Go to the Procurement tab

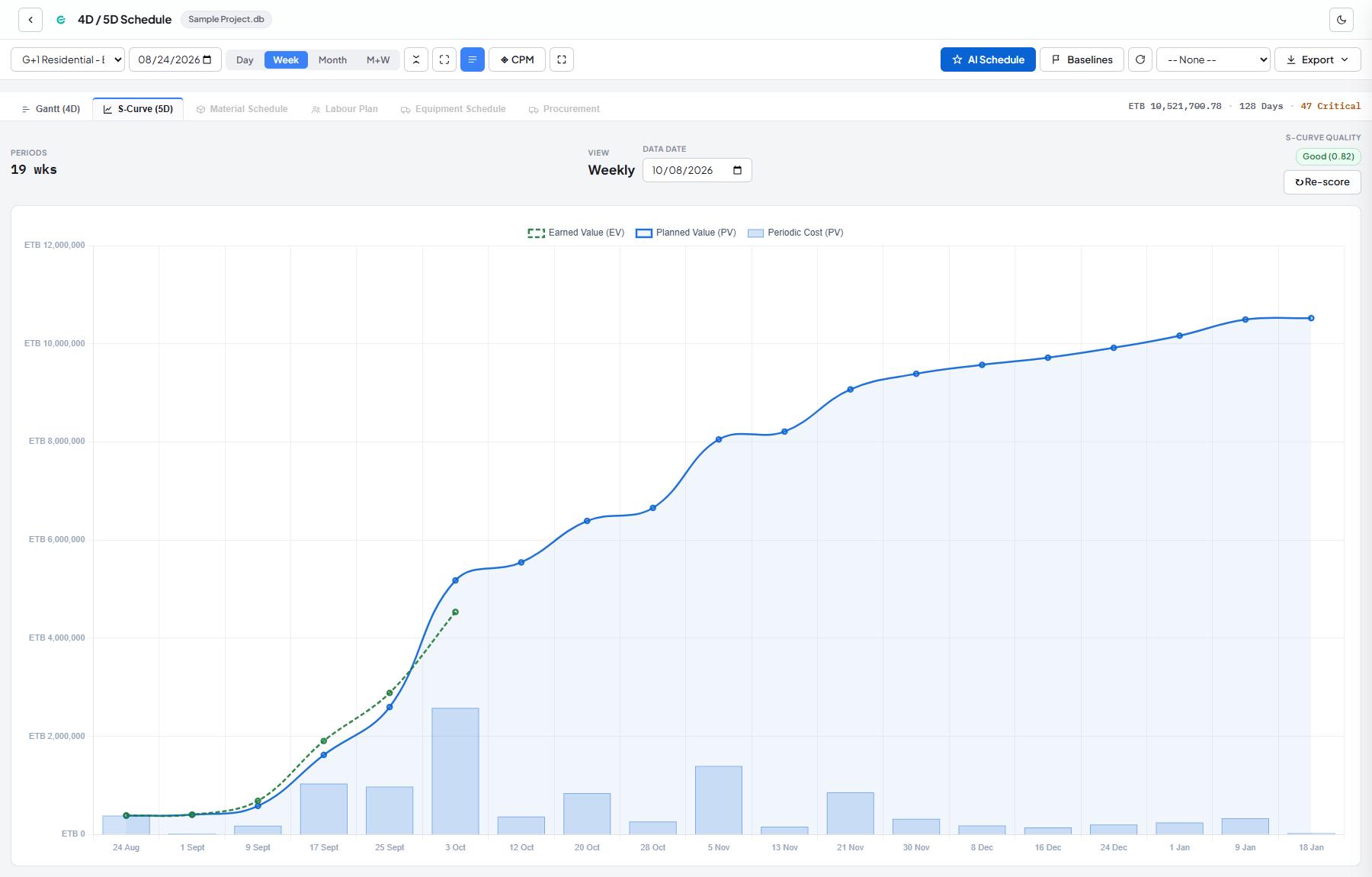pos(565,109)
